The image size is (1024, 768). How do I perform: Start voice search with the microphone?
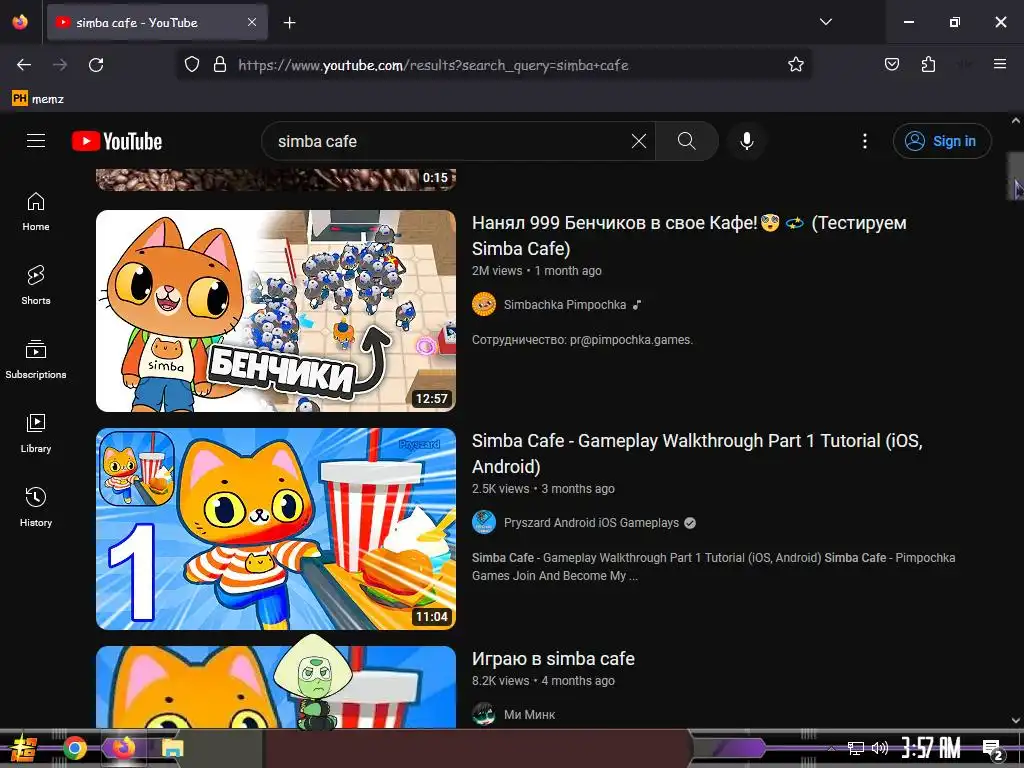(x=746, y=141)
